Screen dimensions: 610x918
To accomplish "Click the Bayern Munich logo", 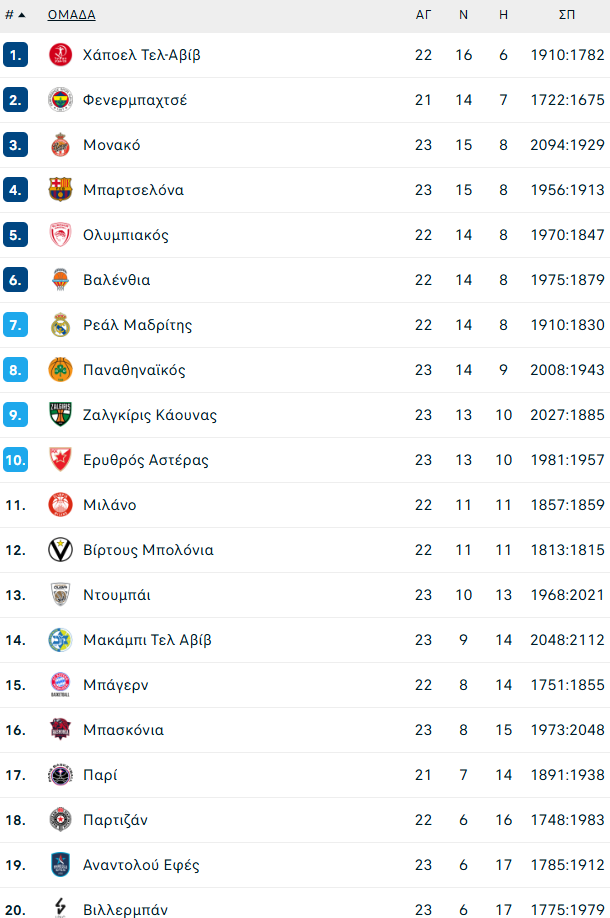I will click(x=60, y=685).
